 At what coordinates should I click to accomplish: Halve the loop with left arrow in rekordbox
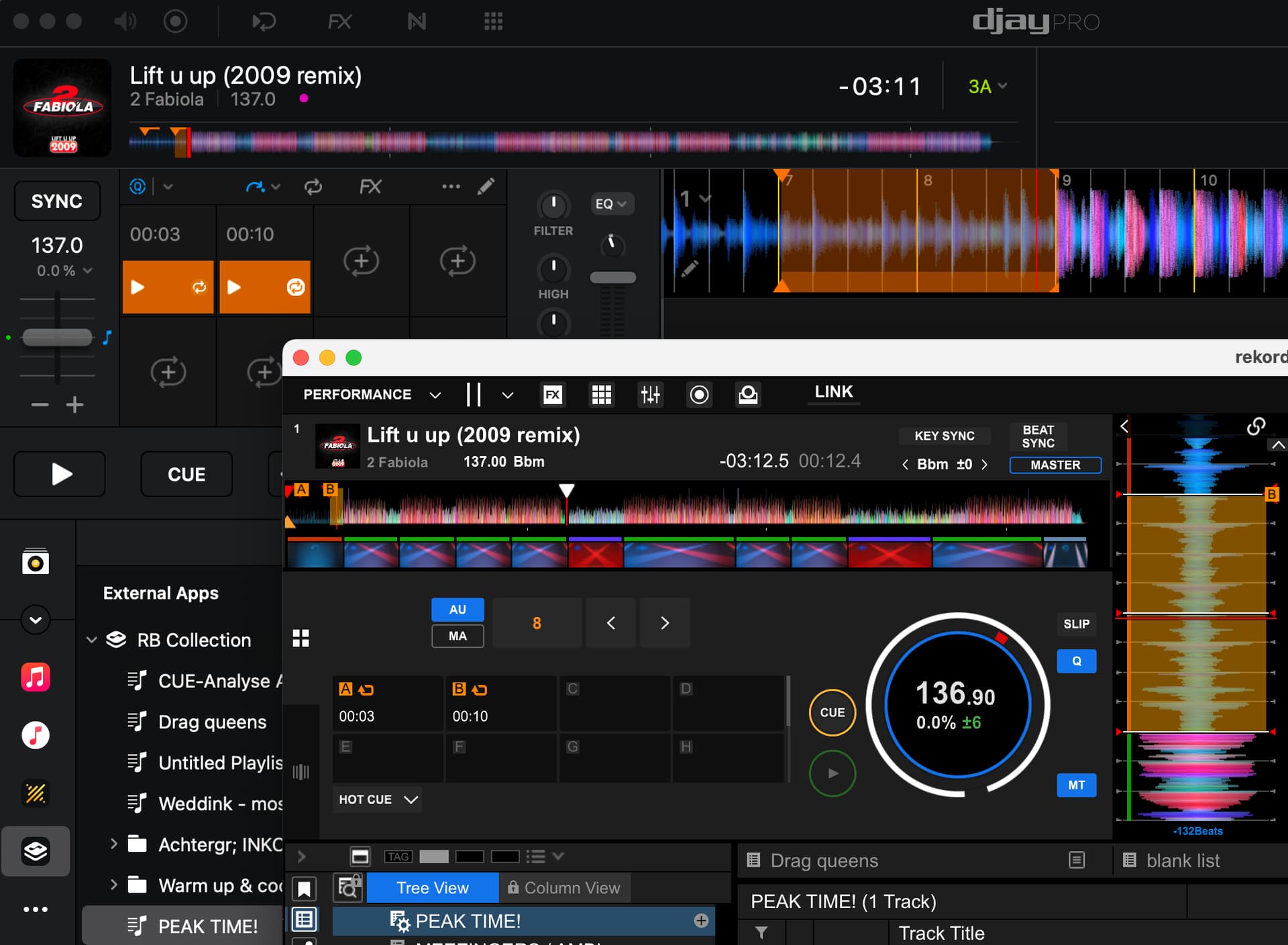point(610,623)
